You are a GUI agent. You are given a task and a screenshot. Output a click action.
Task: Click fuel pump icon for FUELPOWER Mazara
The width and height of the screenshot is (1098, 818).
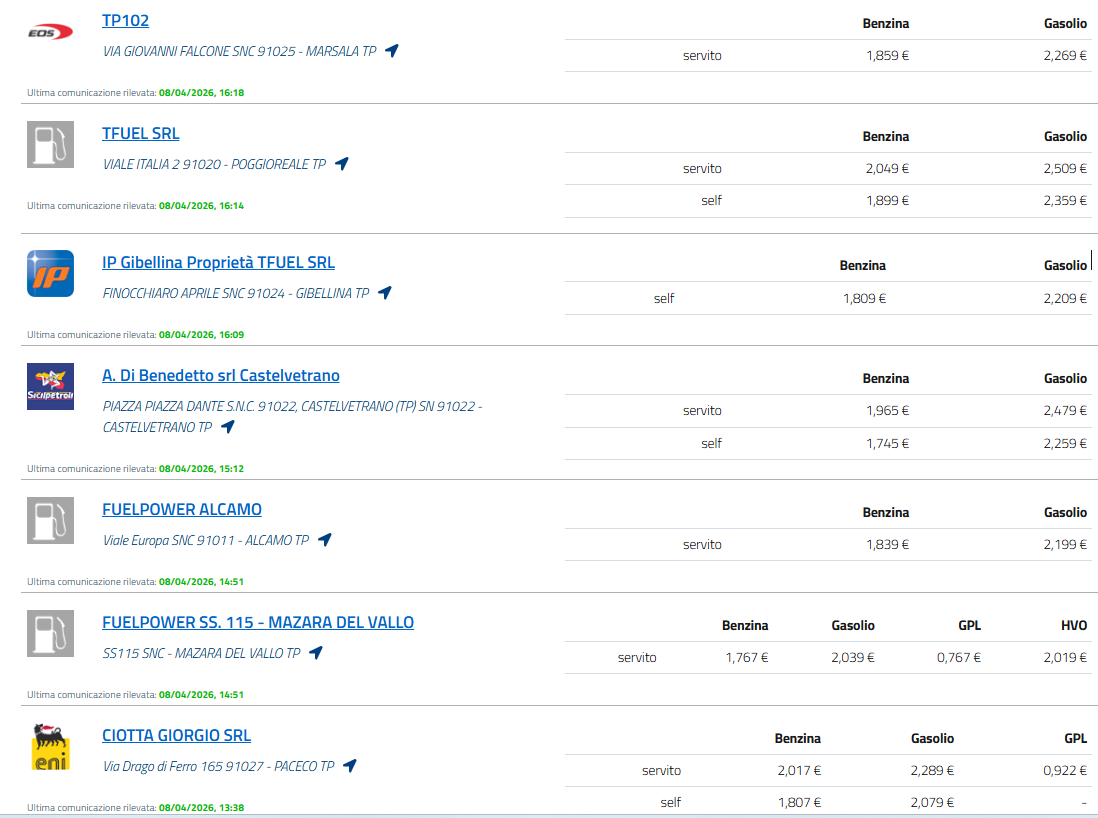click(50, 633)
